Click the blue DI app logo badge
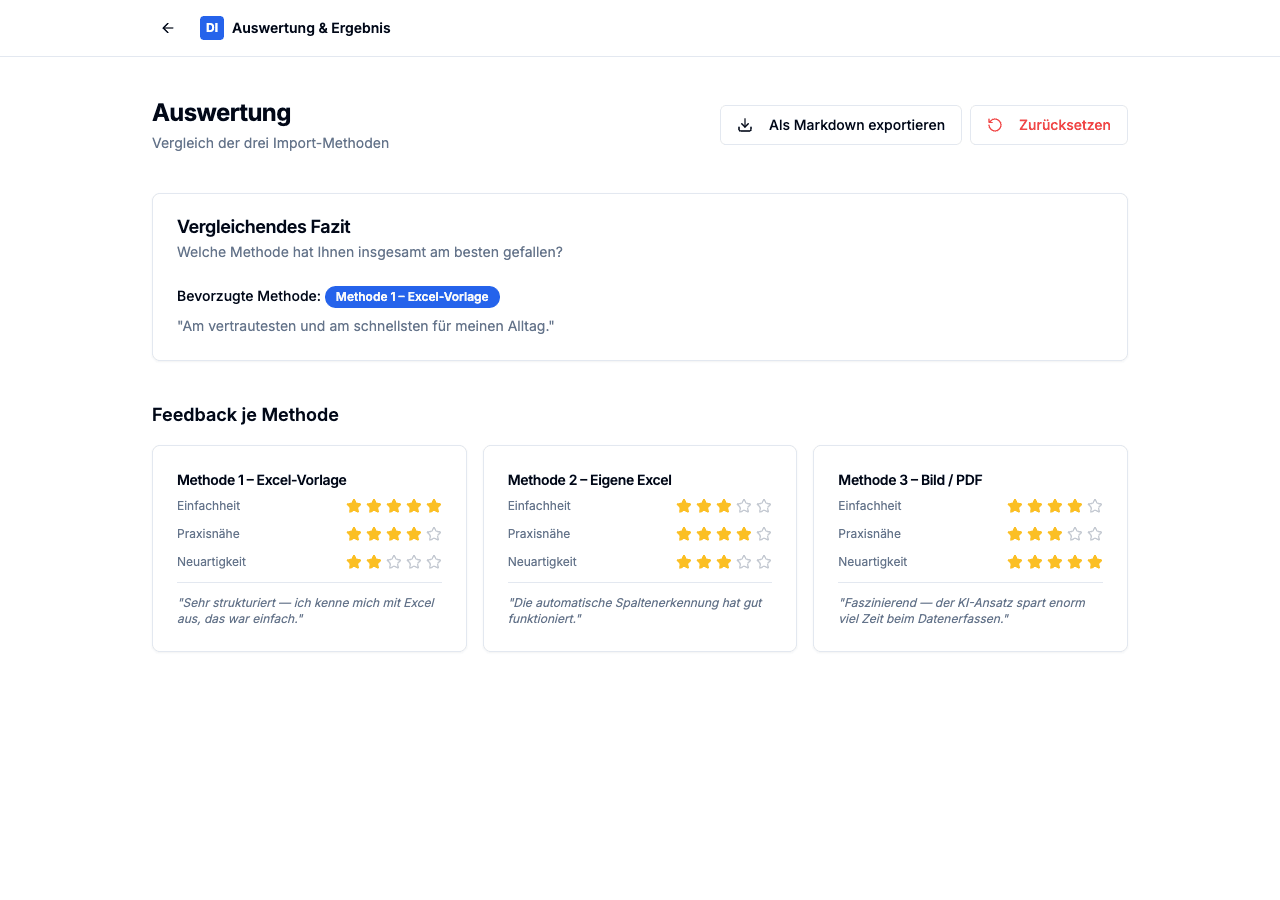1280x900 pixels. 212,28
